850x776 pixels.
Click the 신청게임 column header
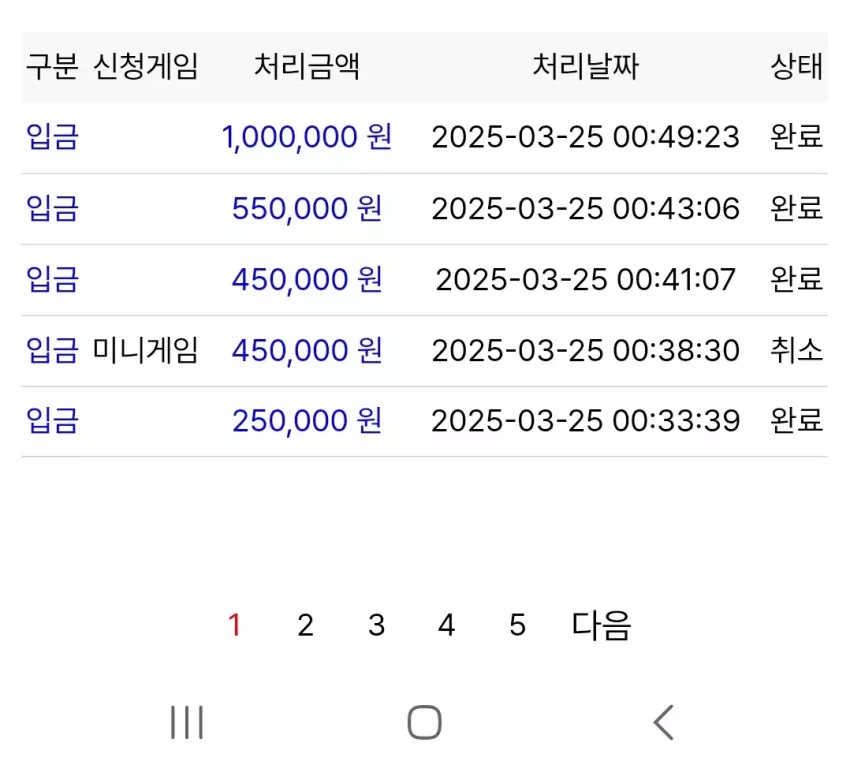pos(145,67)
